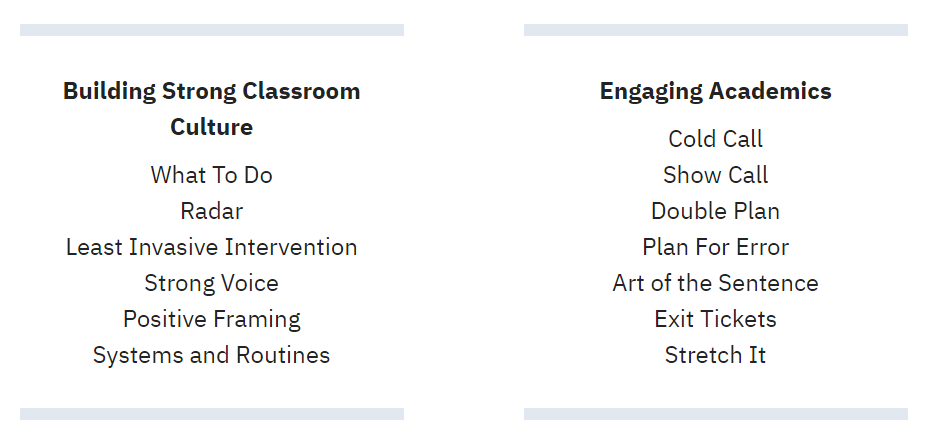Select Double Plan
The height and width of the screenshot is (434, 928).
coord(716,211)
